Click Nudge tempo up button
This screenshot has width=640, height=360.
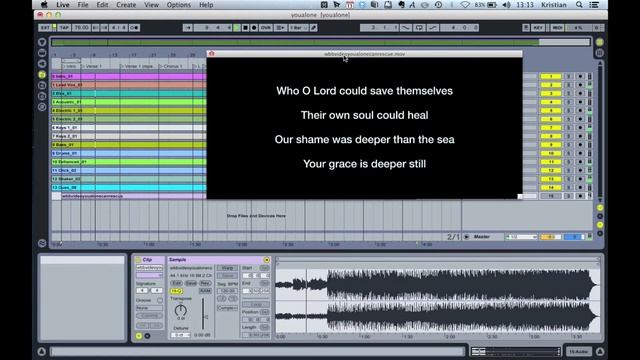click(x=104, y=28)
